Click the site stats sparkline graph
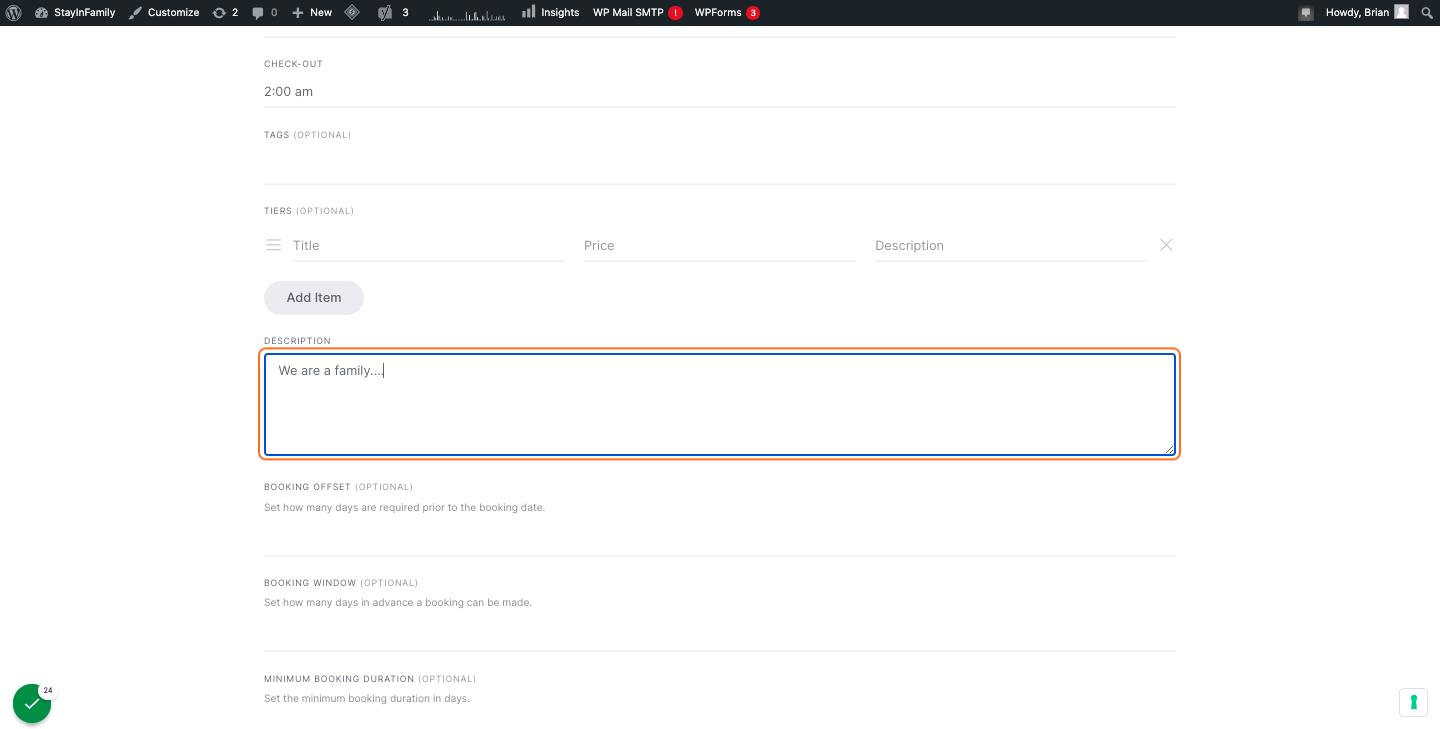Viewport: 1440px width, 729px height. [466, 13]
